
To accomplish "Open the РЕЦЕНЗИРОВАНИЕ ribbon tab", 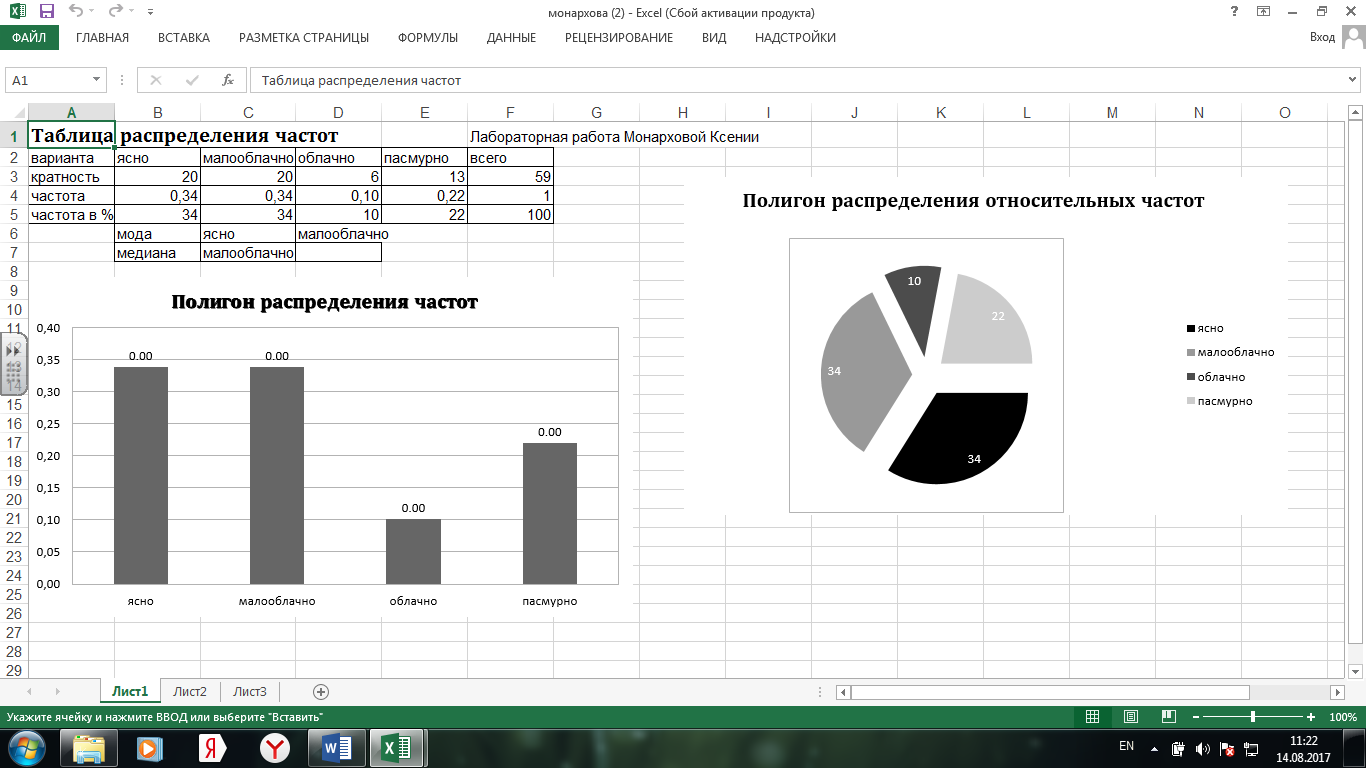I will [619, 38].
